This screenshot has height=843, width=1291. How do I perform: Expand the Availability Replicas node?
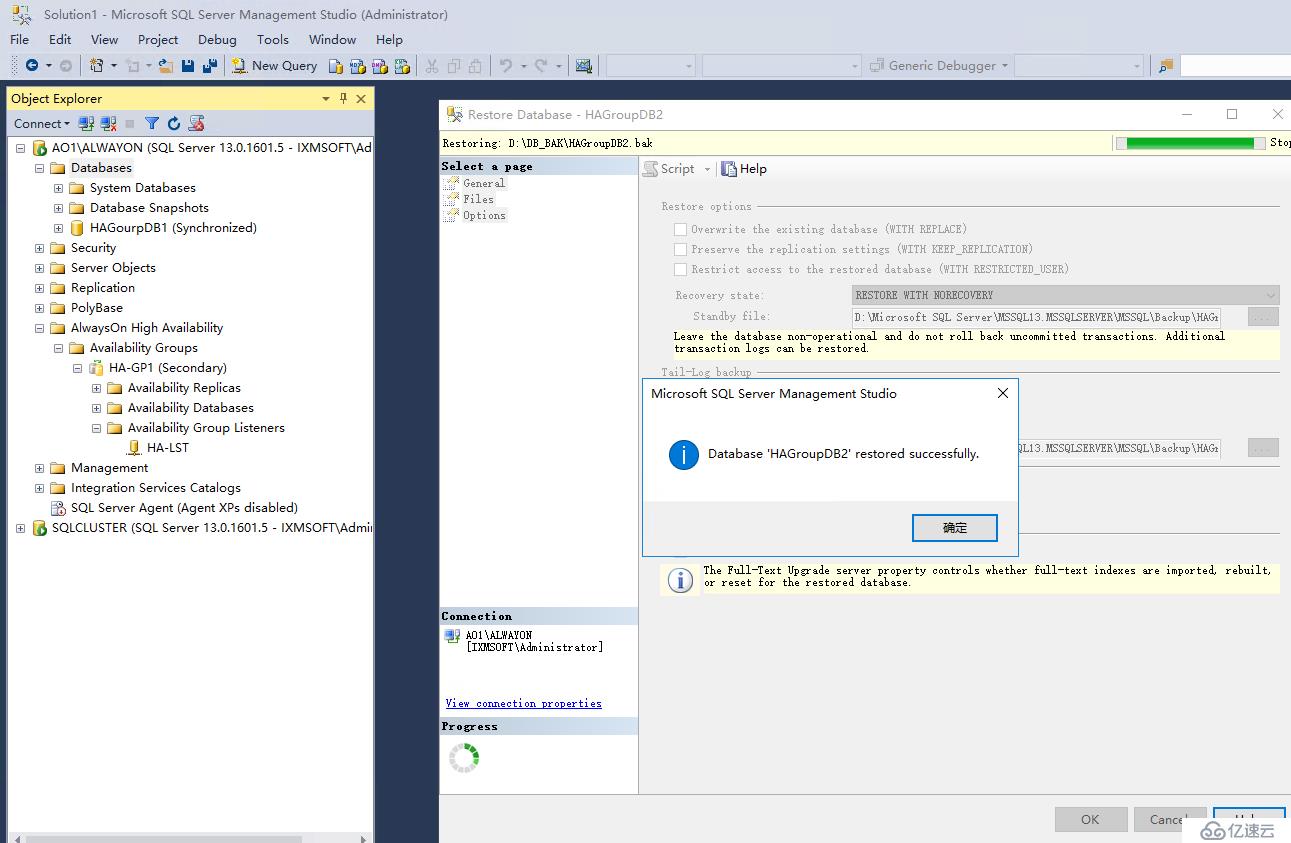tap(96, 388)
